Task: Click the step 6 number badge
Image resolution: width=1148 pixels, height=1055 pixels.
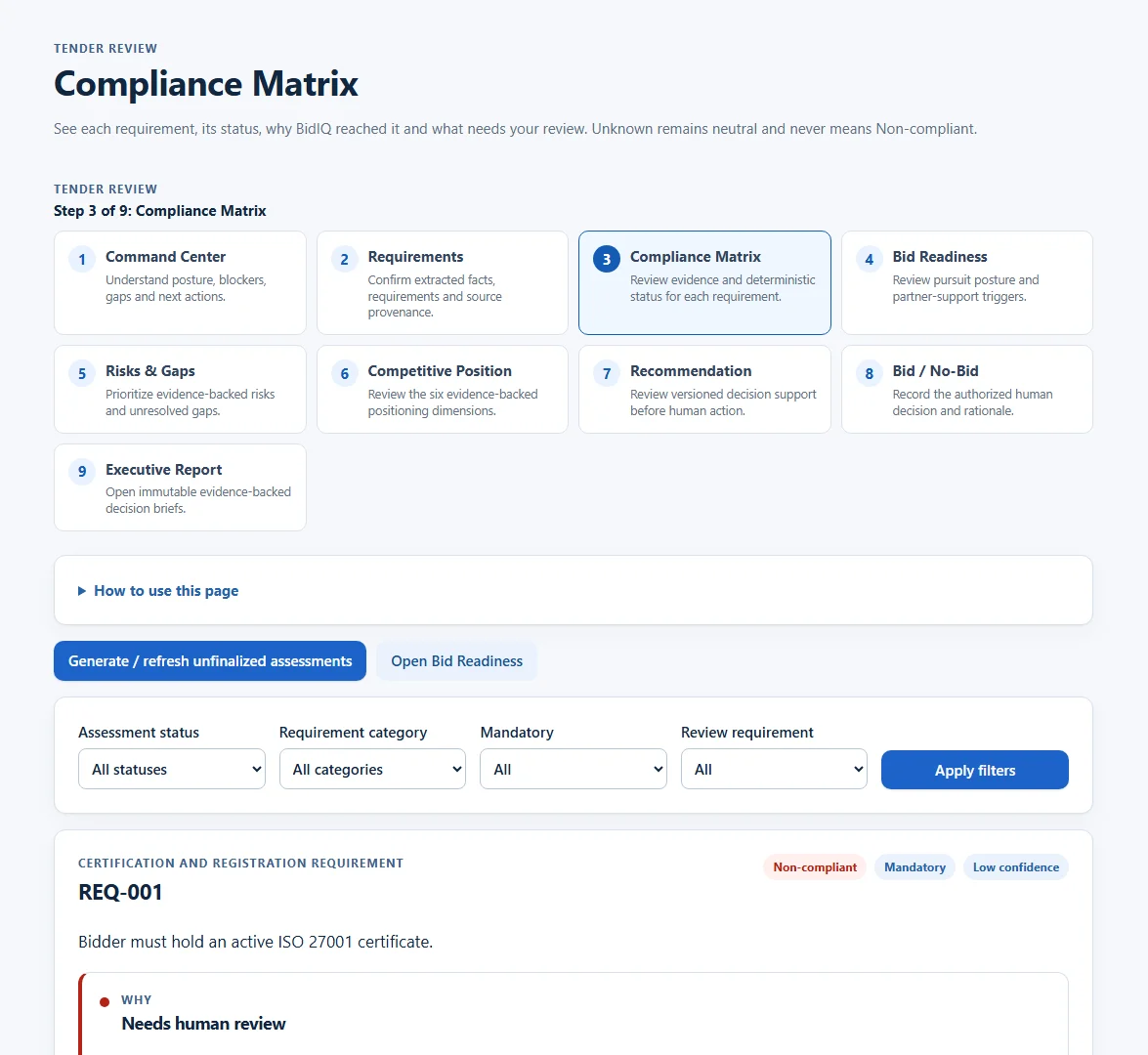Action: pos(344,373)
